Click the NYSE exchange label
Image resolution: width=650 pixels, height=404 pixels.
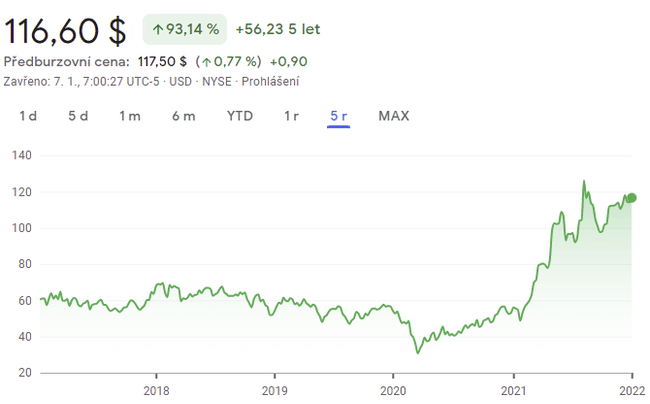(216, 81)
